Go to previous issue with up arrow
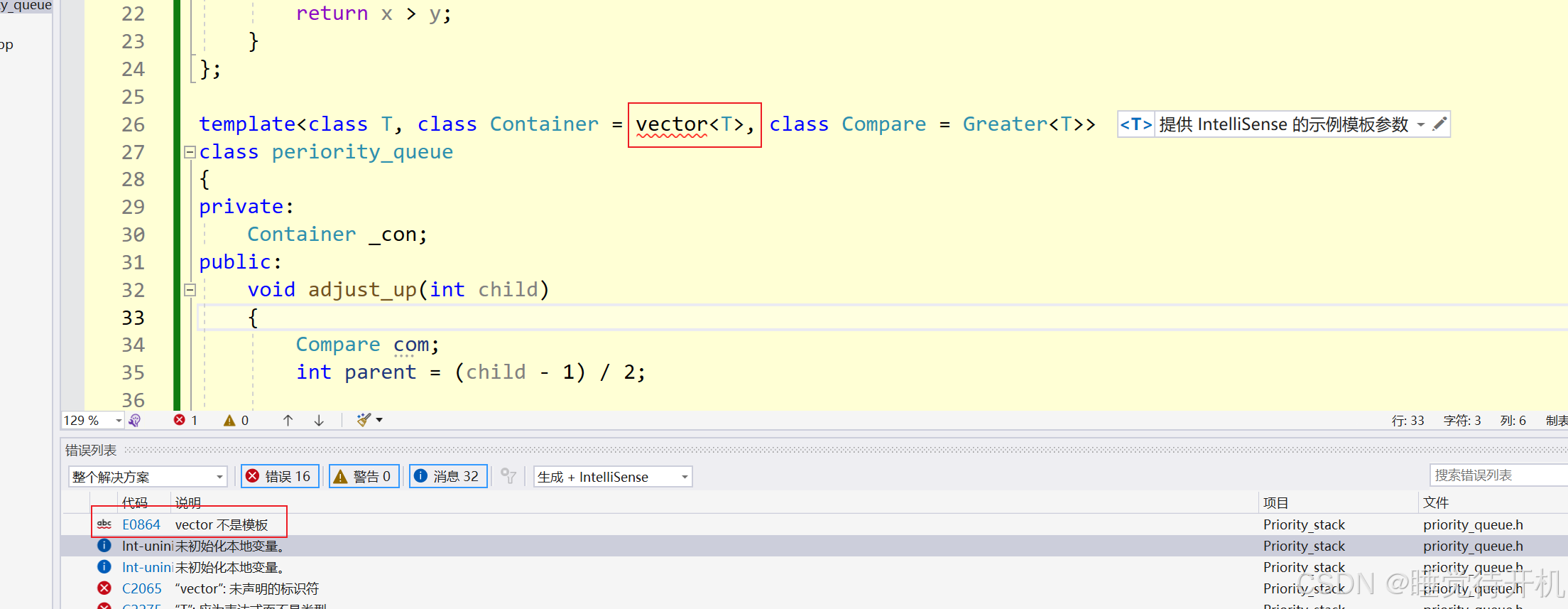 (288, 420)
